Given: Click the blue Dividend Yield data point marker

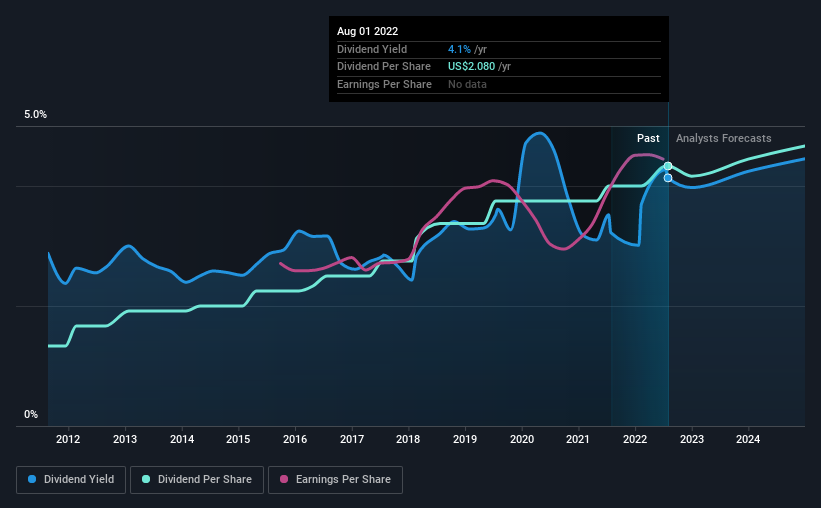Looking at the screenshot, I should tap(668, 178).
